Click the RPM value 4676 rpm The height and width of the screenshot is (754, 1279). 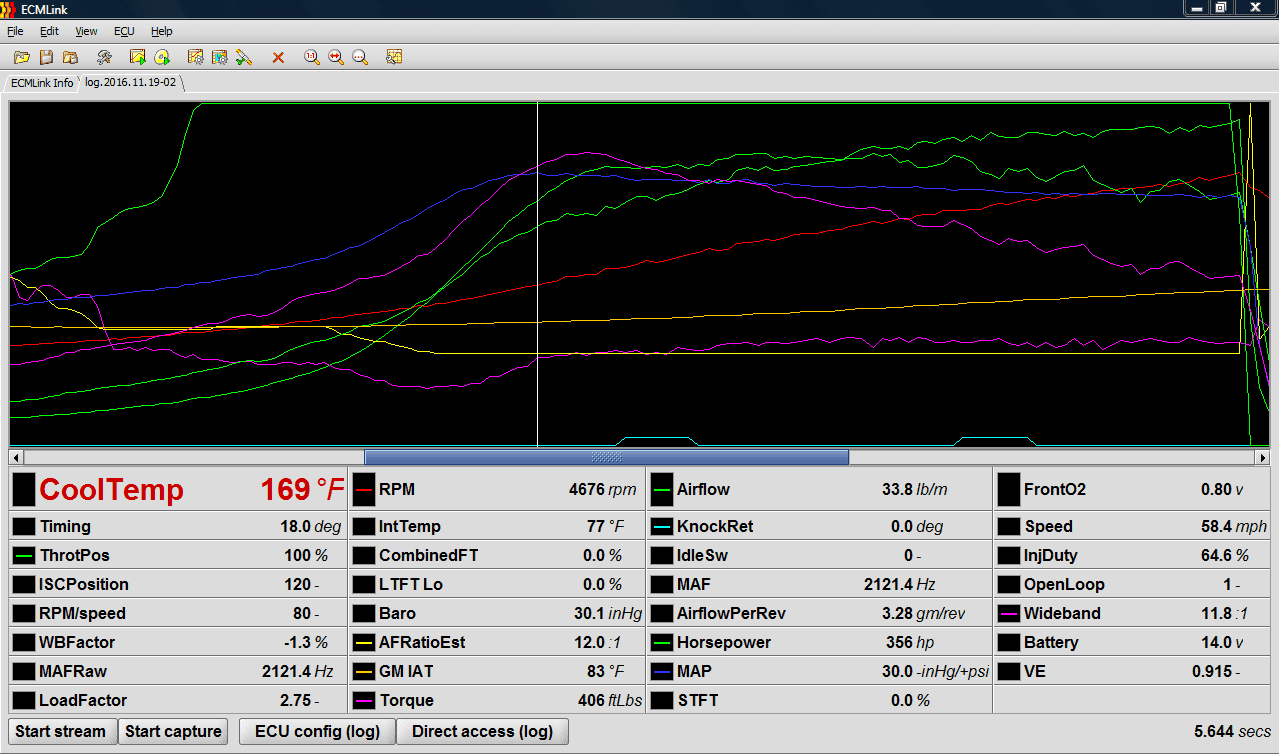602,490
